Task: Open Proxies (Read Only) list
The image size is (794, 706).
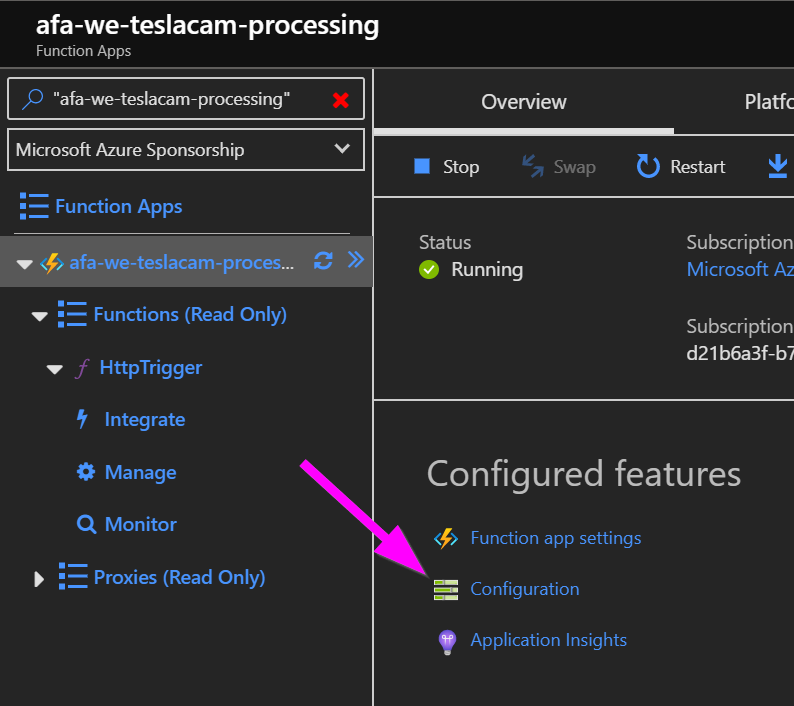Action: [x=179, y=577]
